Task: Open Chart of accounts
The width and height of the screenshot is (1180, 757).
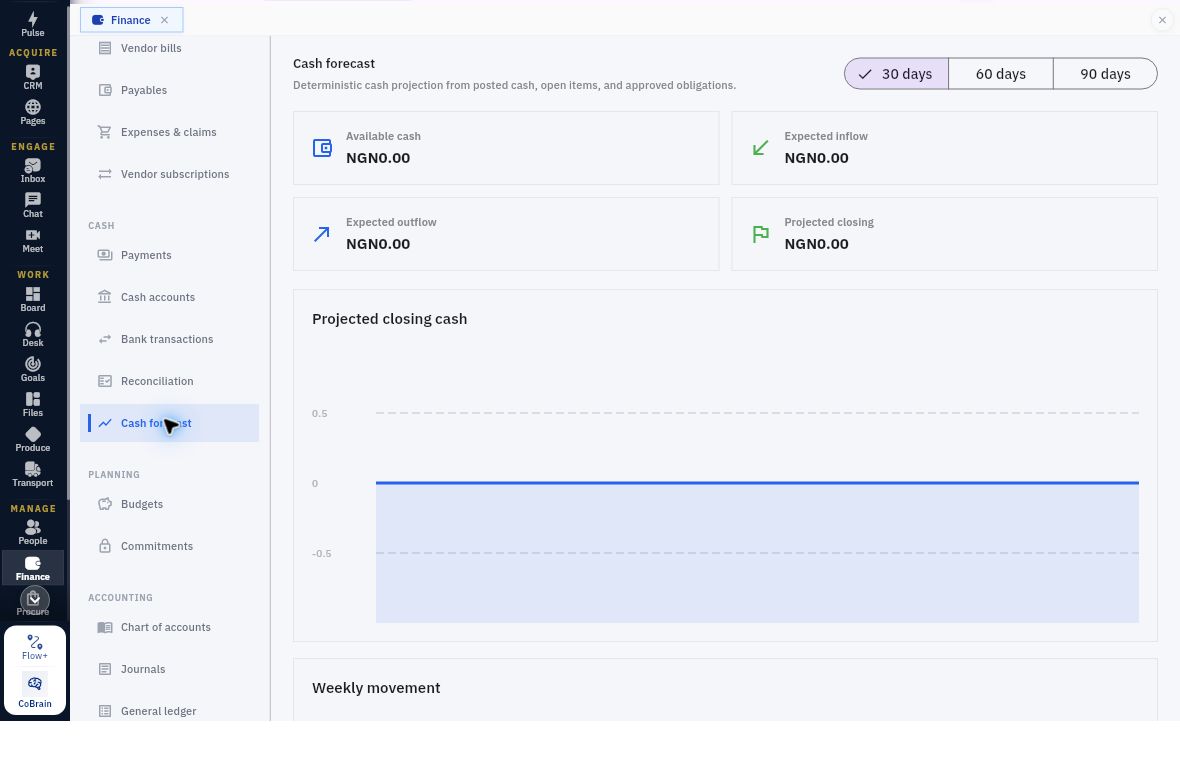Action: (x=169, y=628)
